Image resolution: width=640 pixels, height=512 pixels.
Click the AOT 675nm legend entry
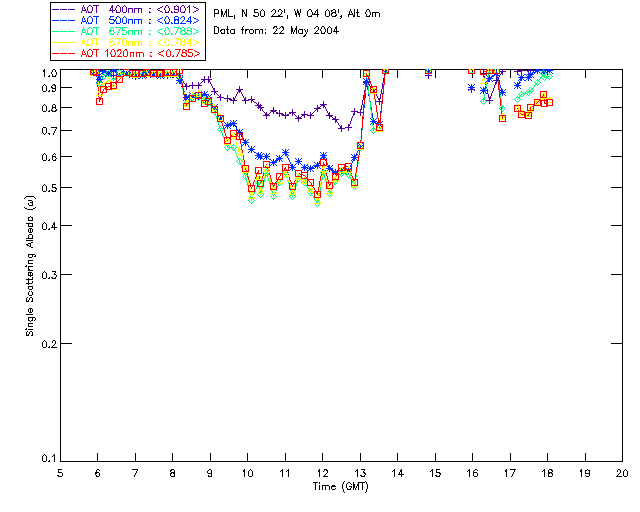tap(126, 31)
